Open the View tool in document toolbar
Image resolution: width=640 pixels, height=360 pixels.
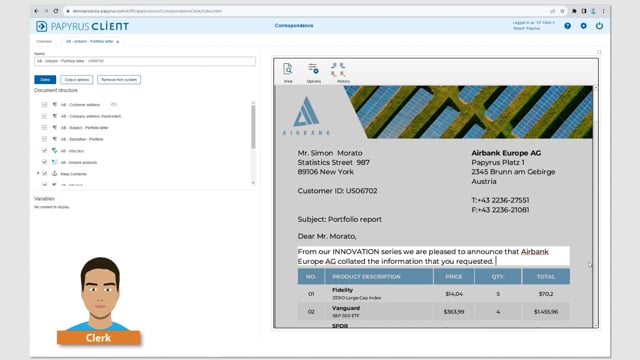pyautogui.click(x=288, y=73)
